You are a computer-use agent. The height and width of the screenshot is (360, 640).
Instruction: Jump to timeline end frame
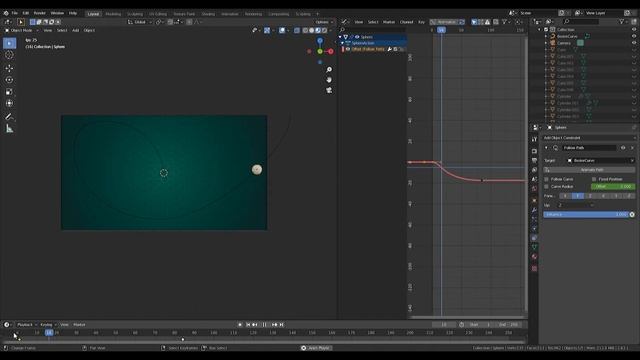(x=282, y=324)
